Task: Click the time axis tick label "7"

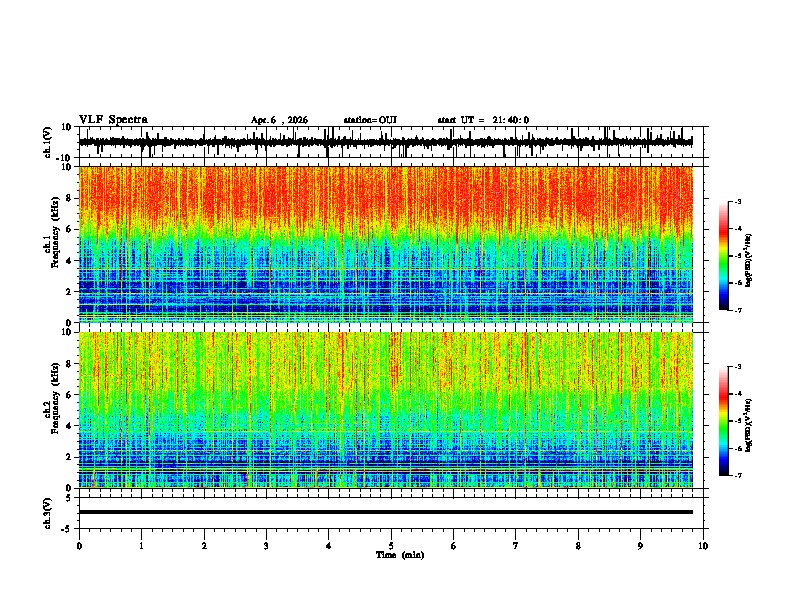Action: pos(516,546)
